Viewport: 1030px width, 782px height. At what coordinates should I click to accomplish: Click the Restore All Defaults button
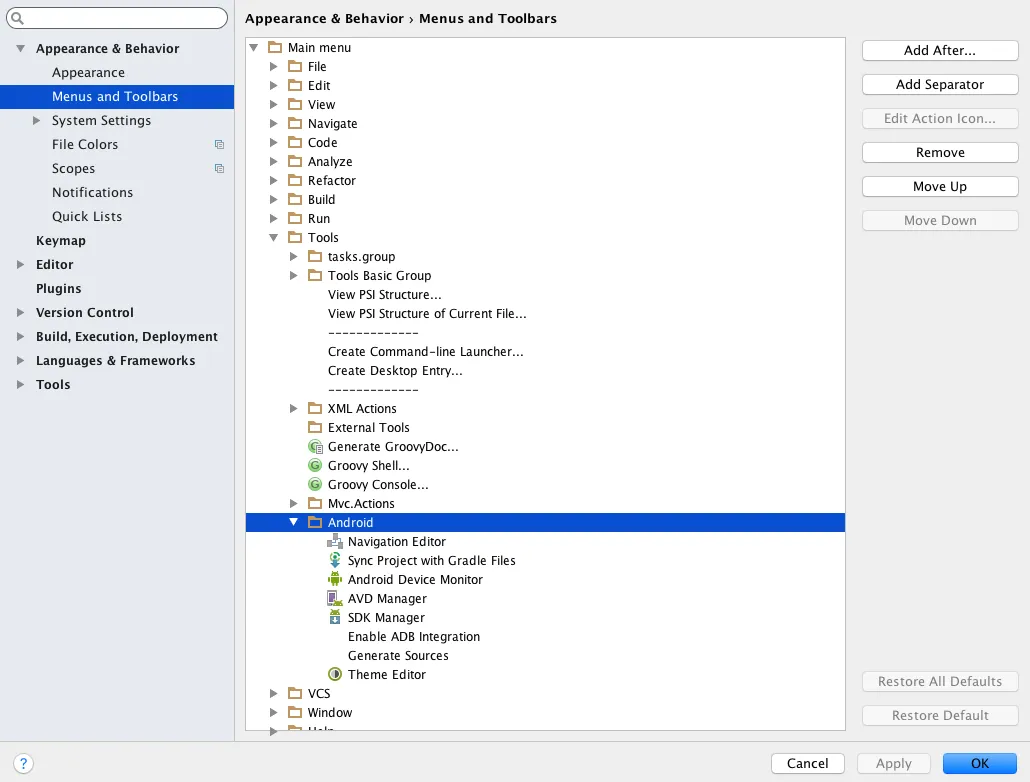(x=940, y=681)
